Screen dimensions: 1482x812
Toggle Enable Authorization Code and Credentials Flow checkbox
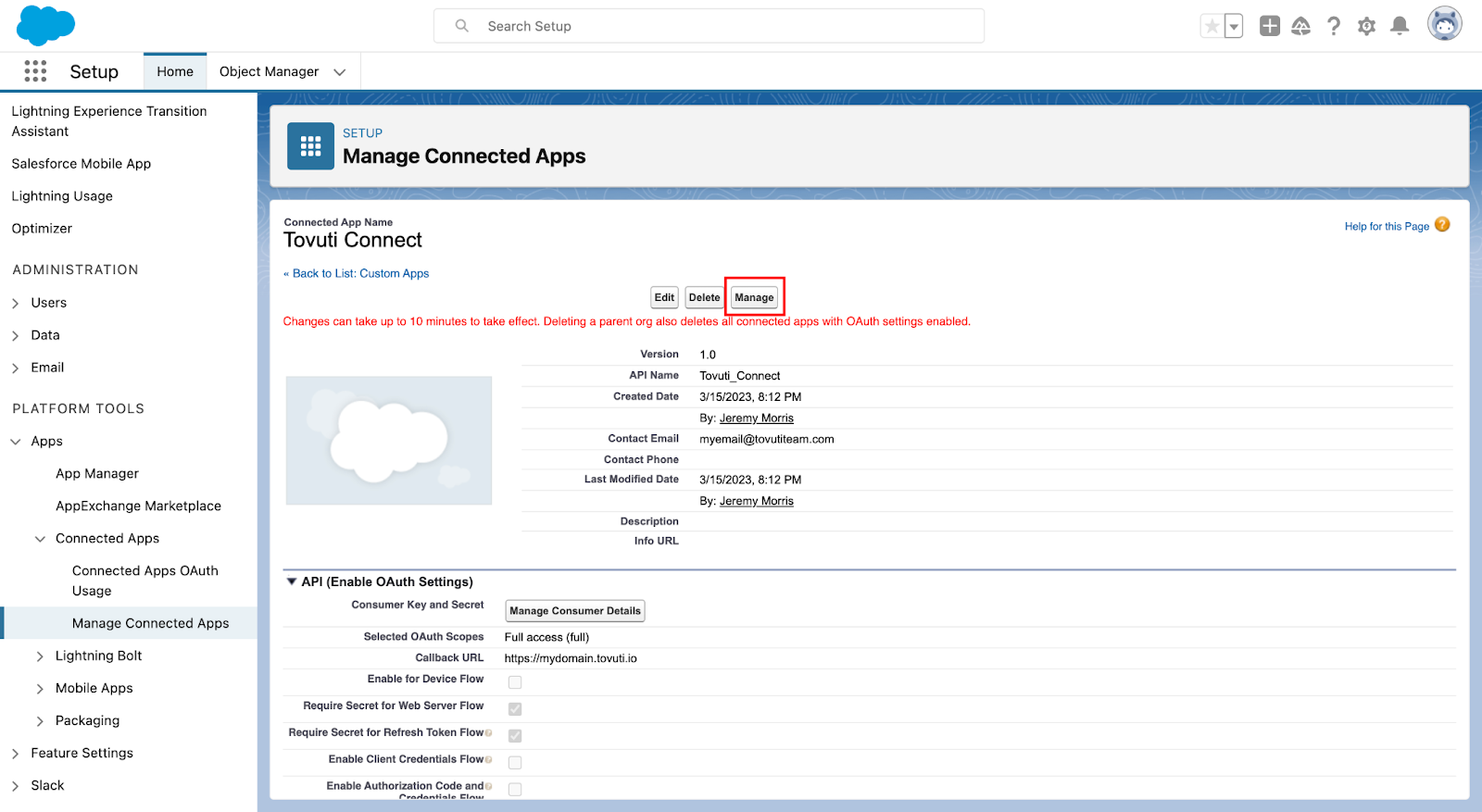(515, 790)
